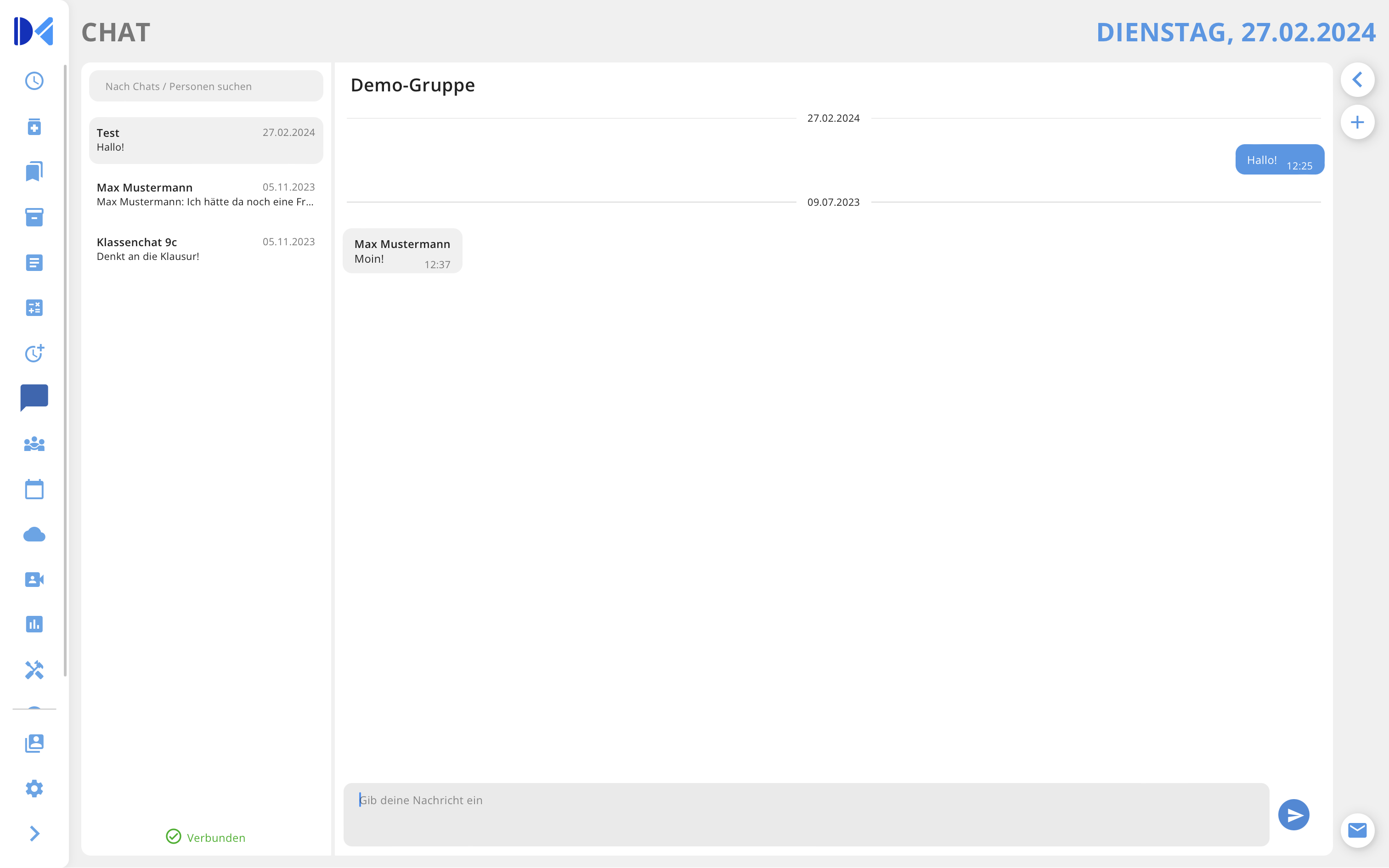Click the plus button to add chat

point(1357,122)
